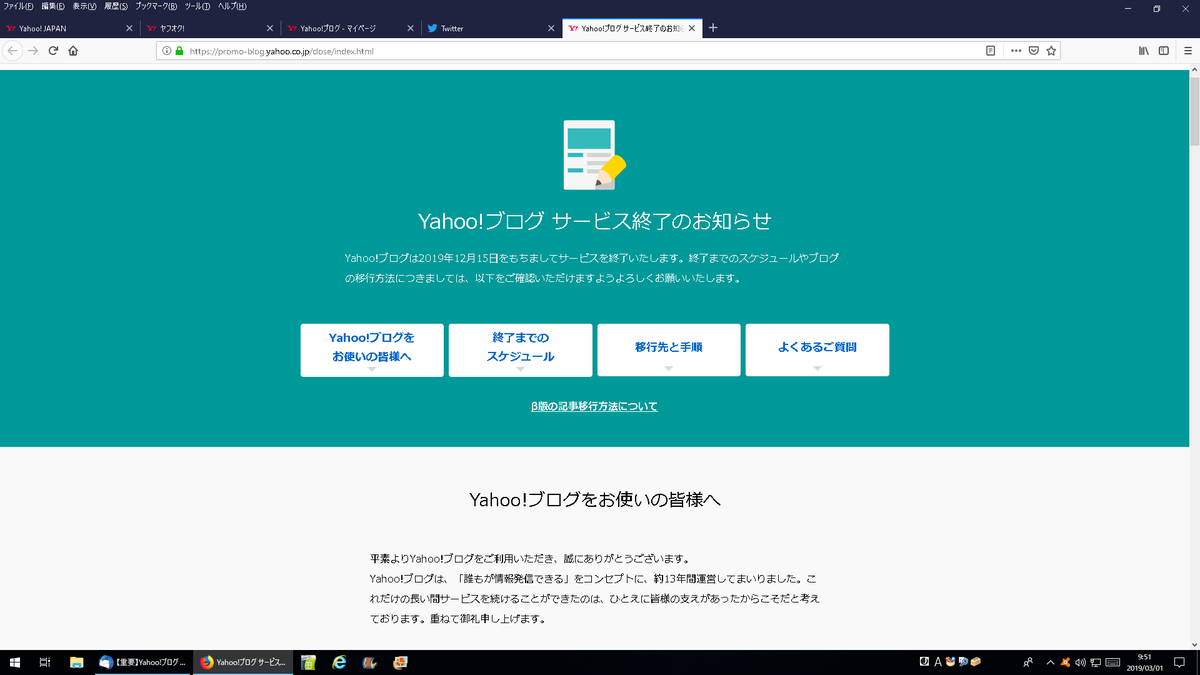Click the 終了までのスケジュール button

point(520,350)
